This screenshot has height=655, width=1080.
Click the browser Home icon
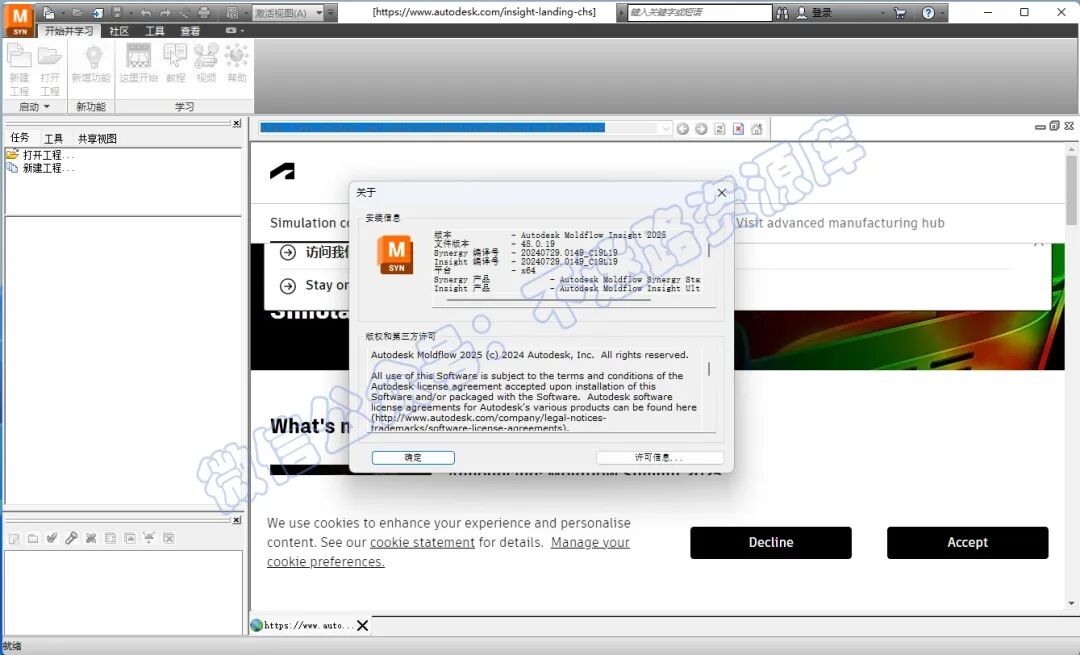tap(757, 129)
